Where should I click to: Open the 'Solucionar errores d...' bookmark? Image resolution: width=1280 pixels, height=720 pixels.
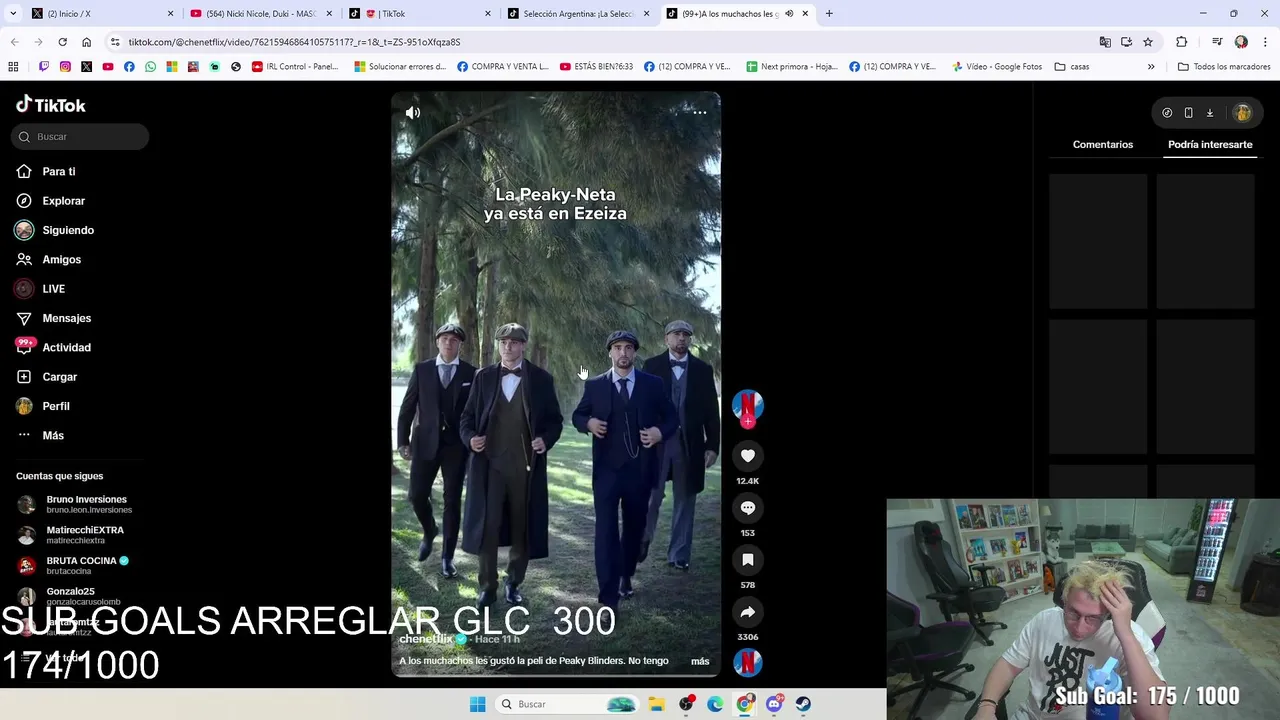[x=400, y=67]
